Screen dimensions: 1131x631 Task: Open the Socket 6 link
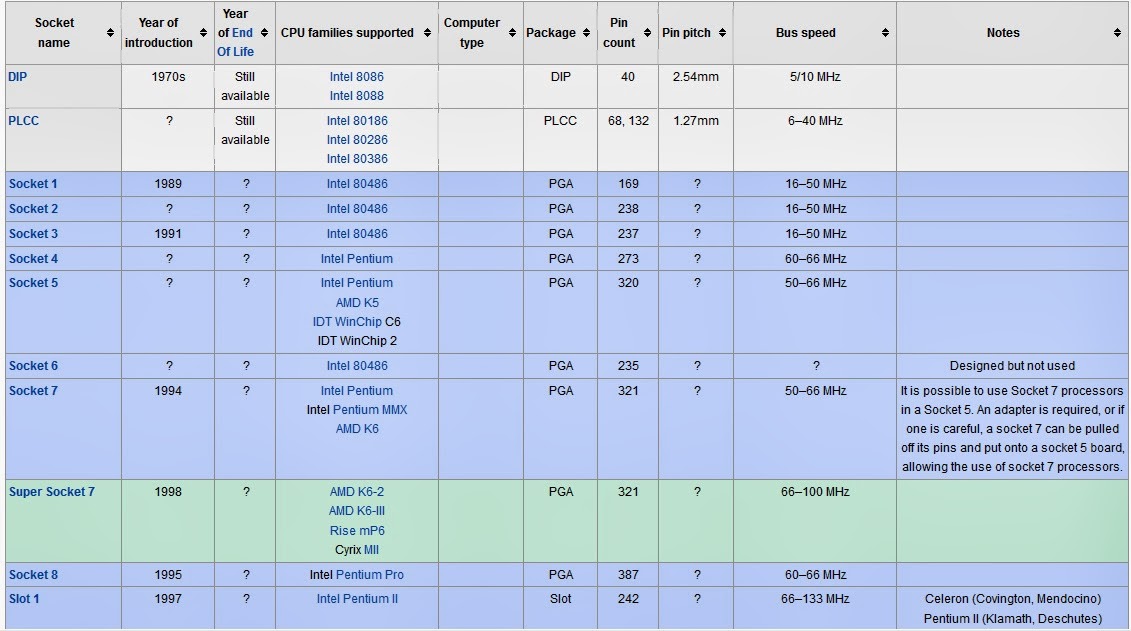pyautogui.click(x=33, y=366)
